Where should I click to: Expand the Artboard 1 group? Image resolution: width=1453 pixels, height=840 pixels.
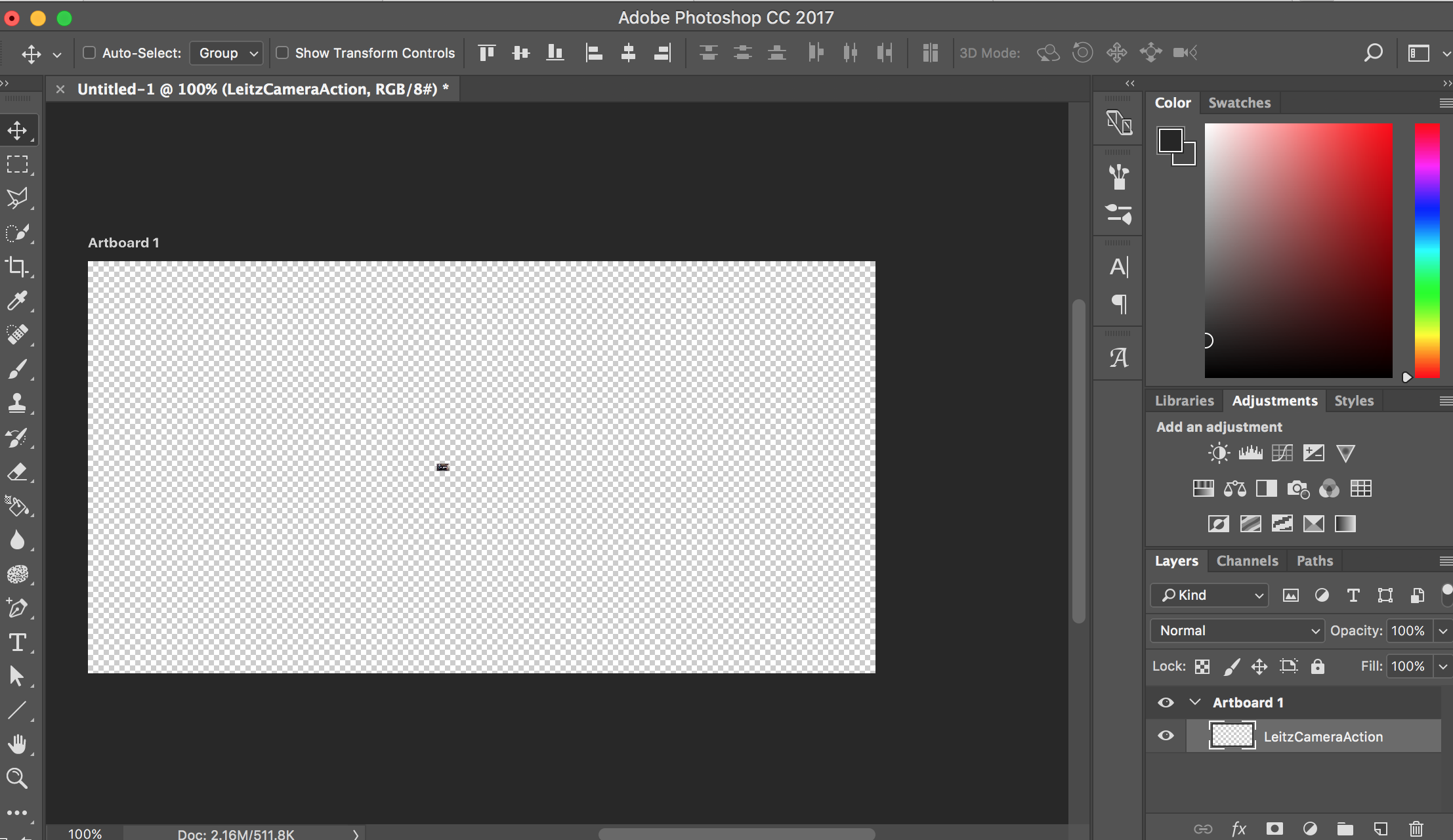coord(1191,702)
